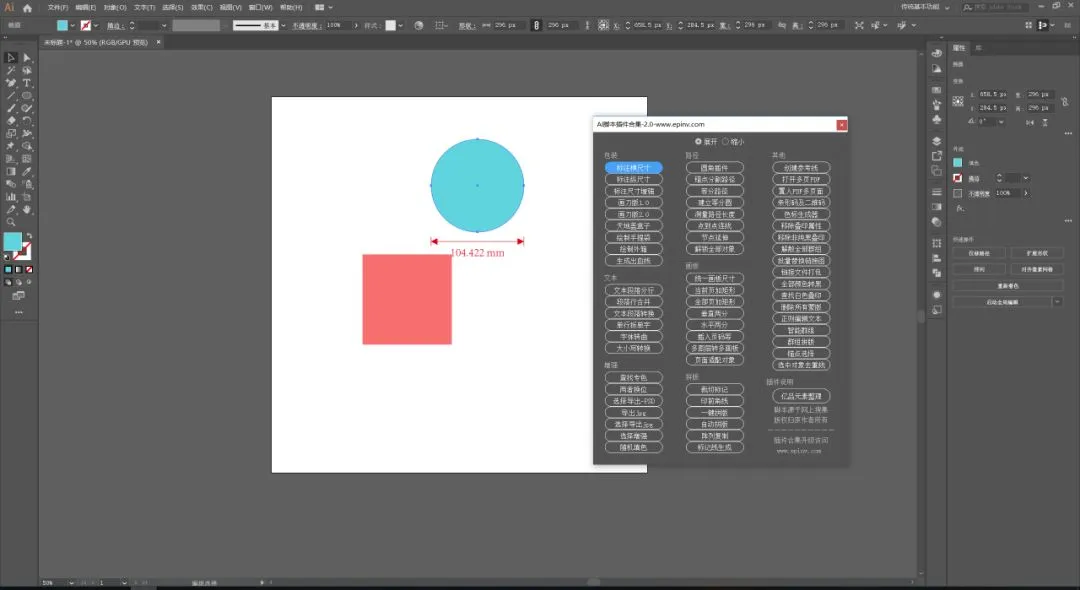
Task: Click the 统一画板尺寸 plugin button
Action: coord(715,278)
